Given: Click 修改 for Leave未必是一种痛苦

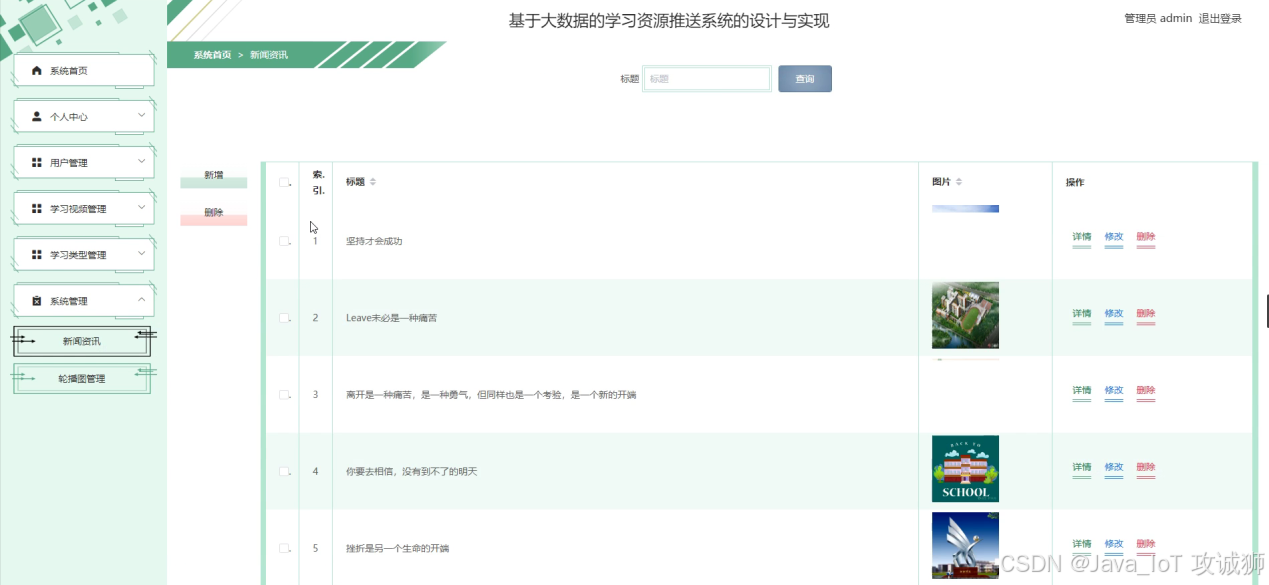Looking at the screenshot, I should coord(1114,315).
